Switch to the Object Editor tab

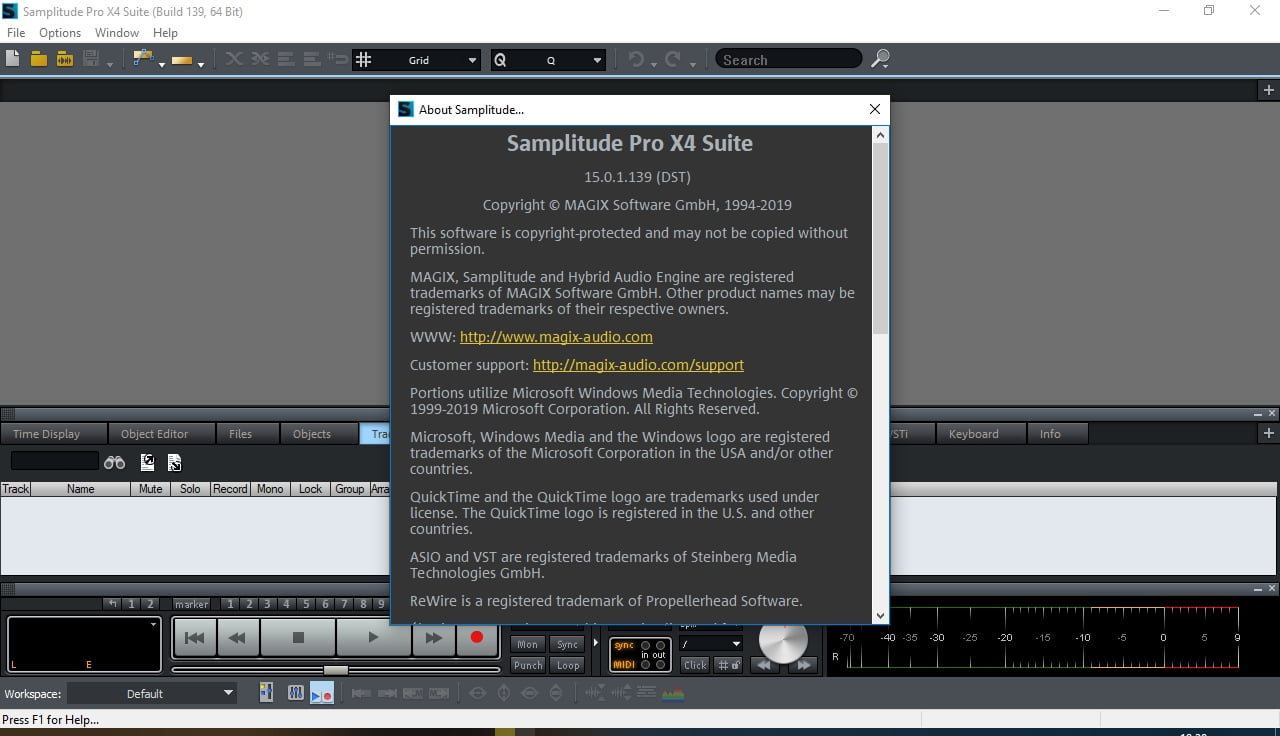click(162, 434)
